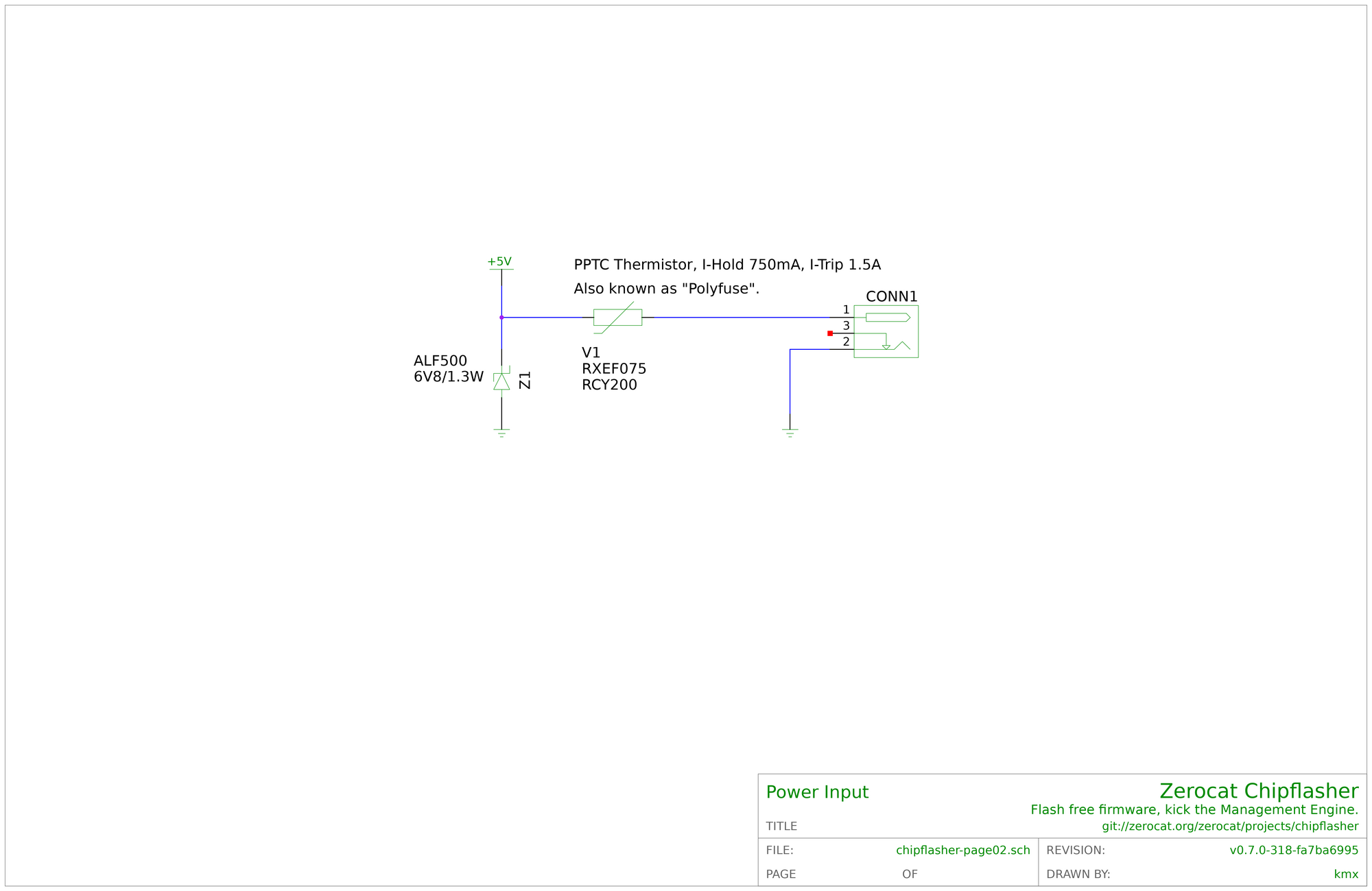Click the ground symbol below Z1
The image size is (1372, 891).
coord(501,432)
